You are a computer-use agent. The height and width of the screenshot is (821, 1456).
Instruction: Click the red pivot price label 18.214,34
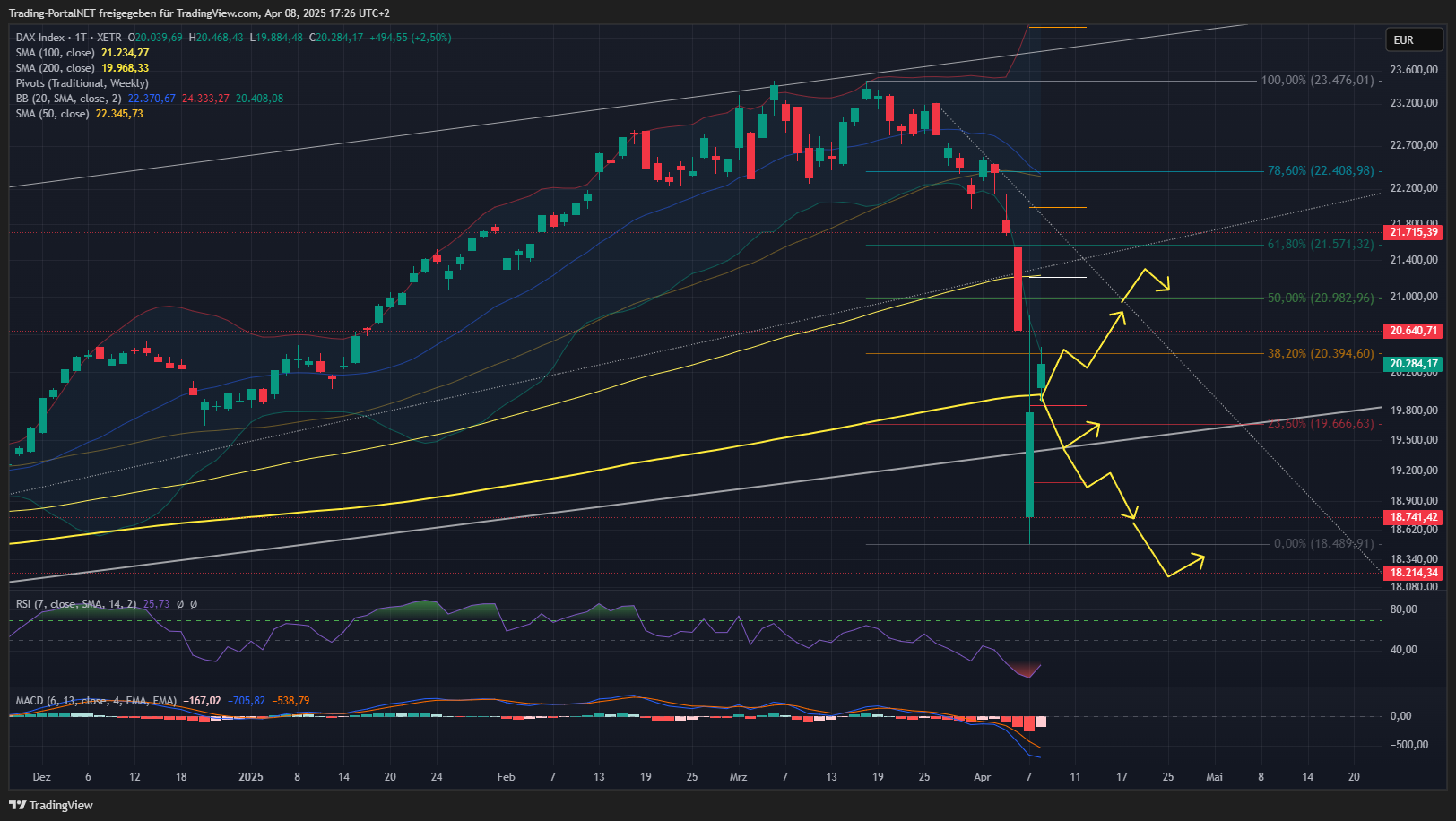(1414, 573)
